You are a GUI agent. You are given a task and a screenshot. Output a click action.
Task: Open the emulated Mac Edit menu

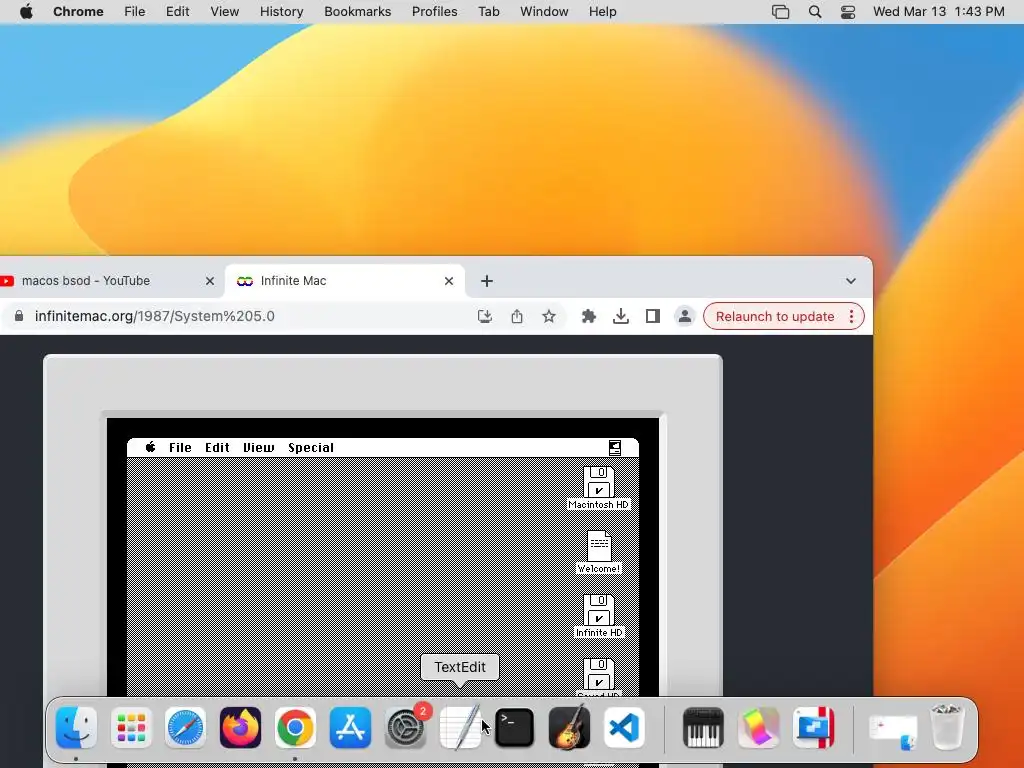click(217, 447)
